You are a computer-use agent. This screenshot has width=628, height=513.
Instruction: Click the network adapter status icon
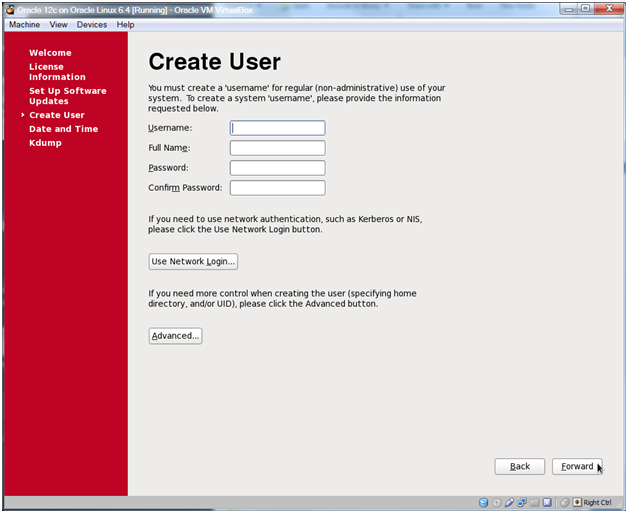(x=522, y=502)
